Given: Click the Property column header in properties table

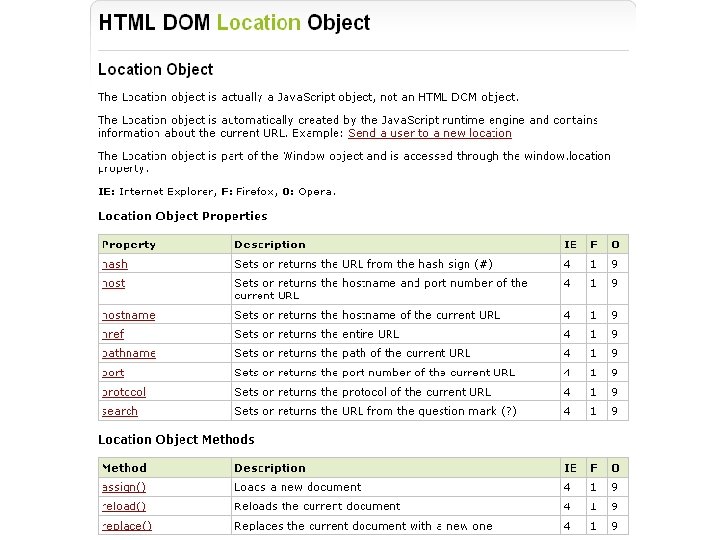Looking at the screenshot, I should 165,245.
